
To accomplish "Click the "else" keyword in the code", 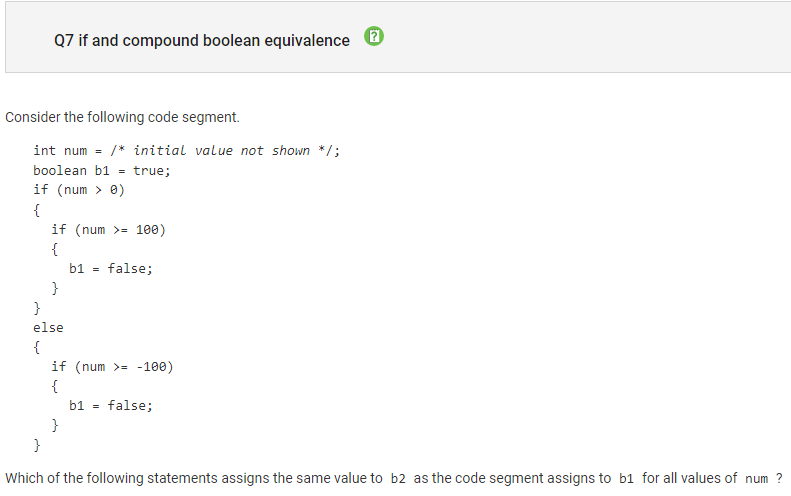I will point(48,327).
